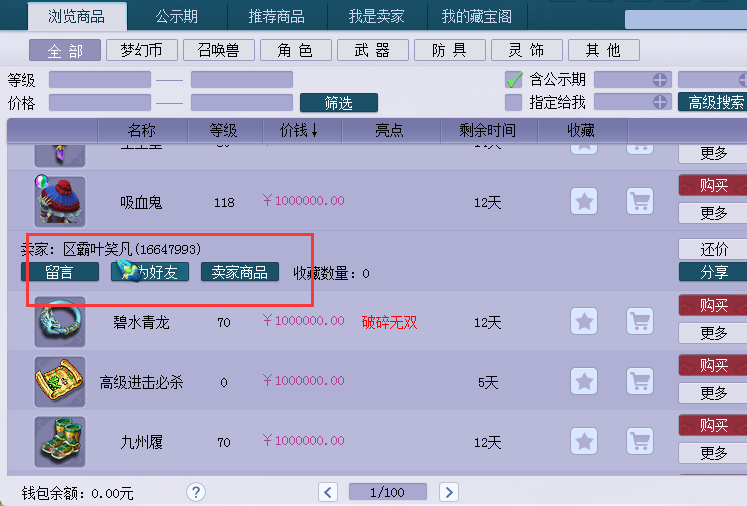Image resolution: width=747 pixels, height=506 pixels.
Task: Buy 碧水青龙 with 购买 button
Action: pyautogui.click(x=713, y=305)
